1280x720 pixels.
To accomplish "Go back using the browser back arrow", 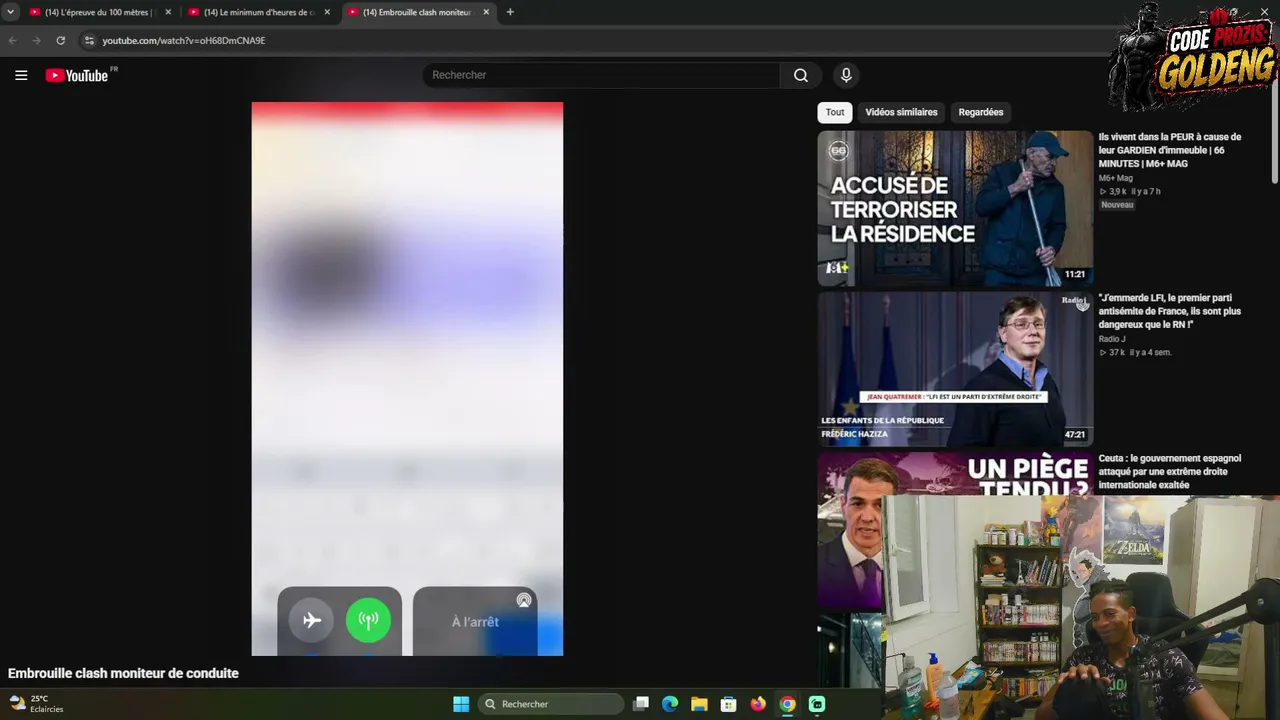I will click(x=13, y=41).
